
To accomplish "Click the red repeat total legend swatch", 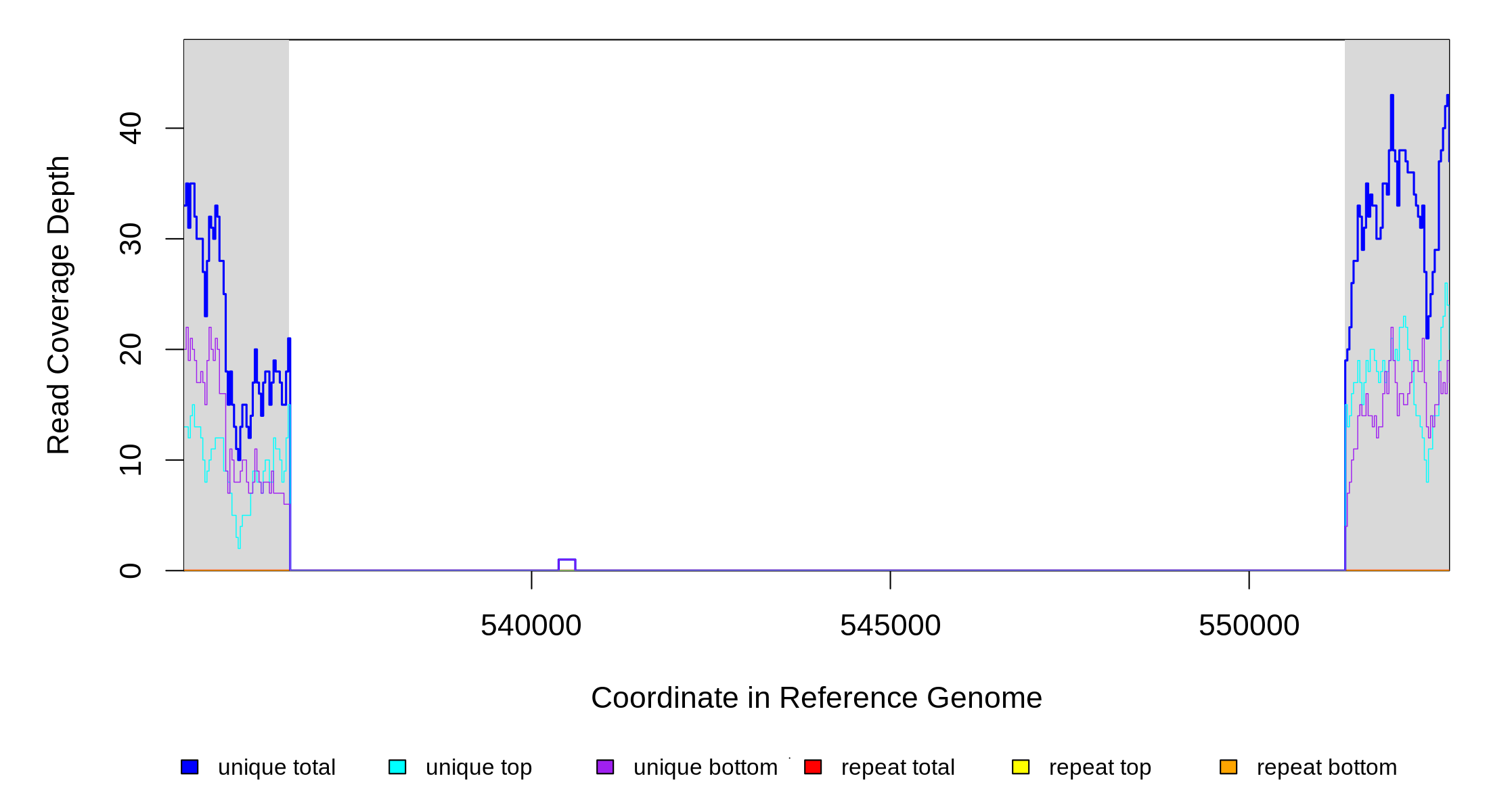I will 813,767.
